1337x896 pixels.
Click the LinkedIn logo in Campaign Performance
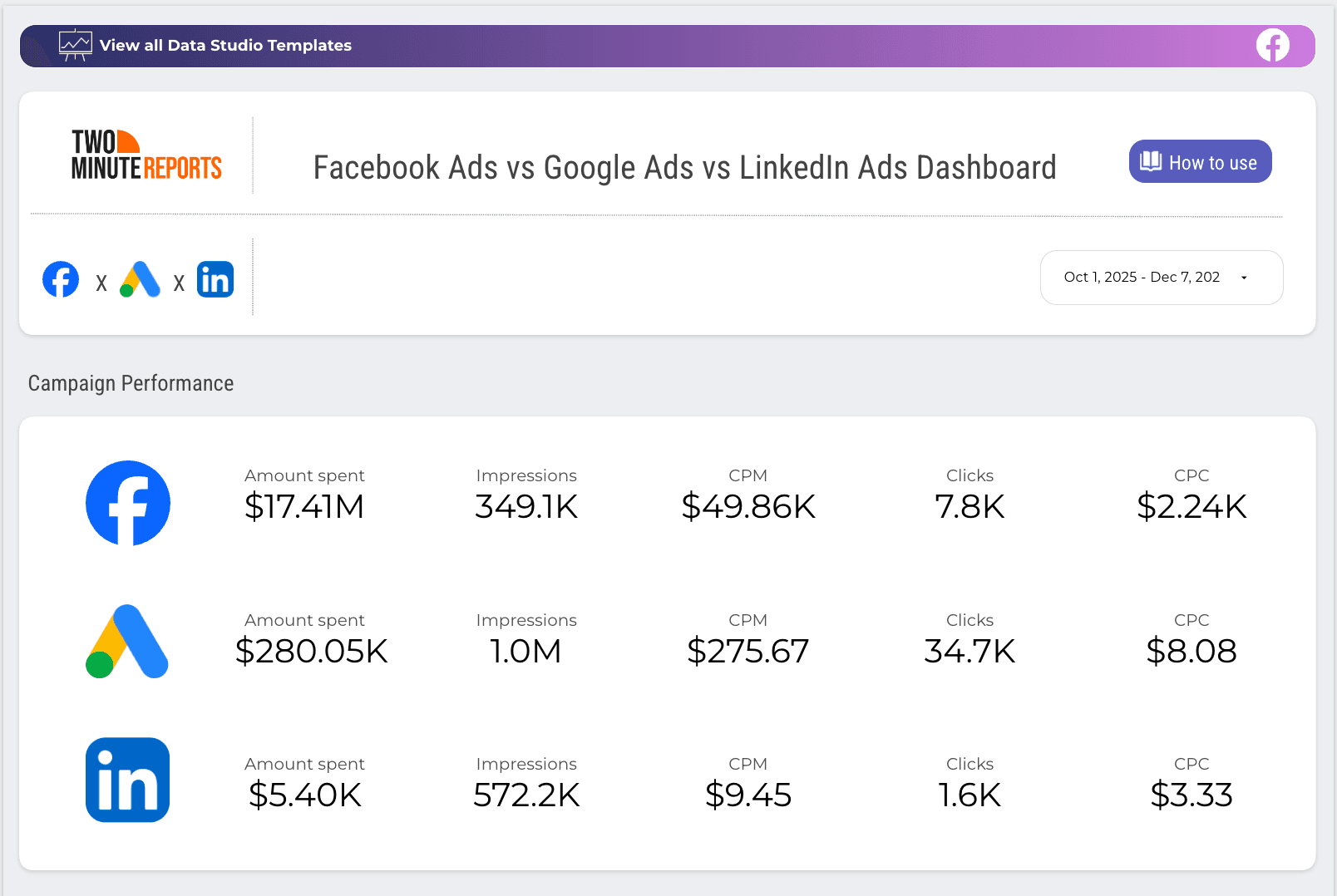pyautogui.click(x=127, y=780)
